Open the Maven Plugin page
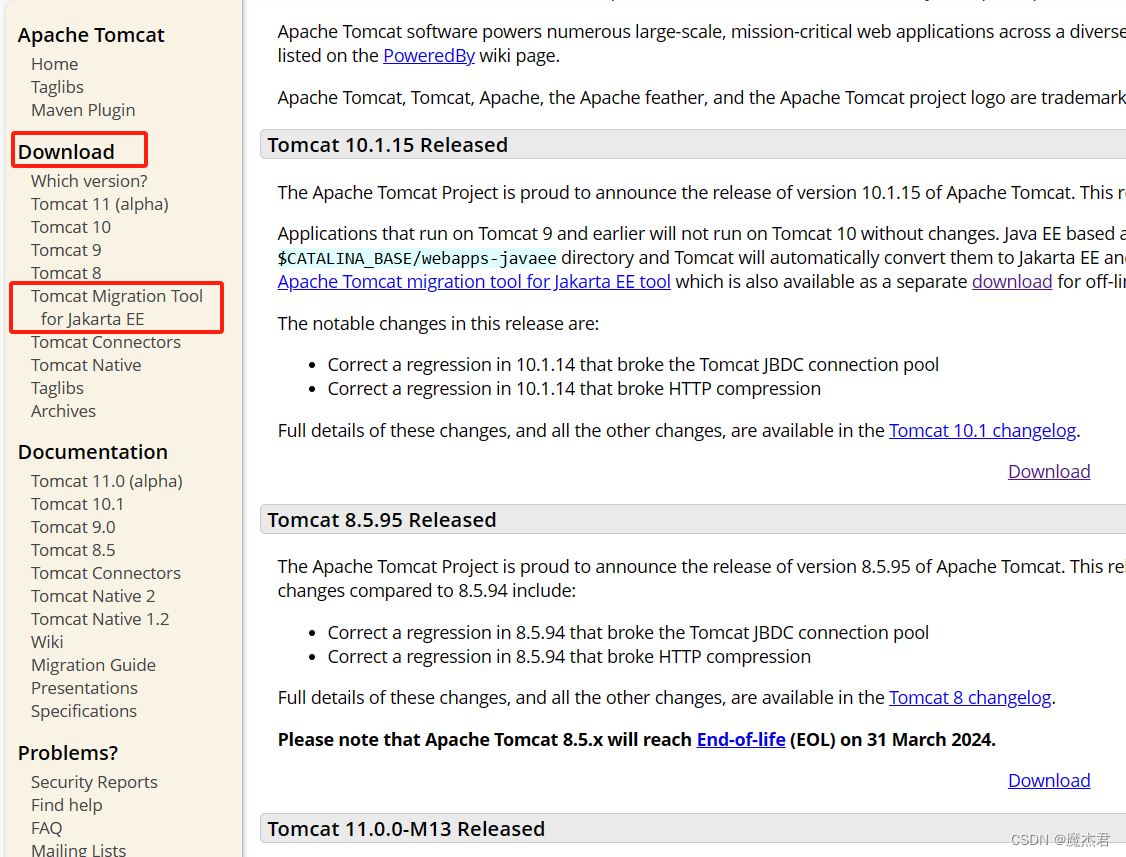This screenshot has height=857, width=1126. [83, 109]
